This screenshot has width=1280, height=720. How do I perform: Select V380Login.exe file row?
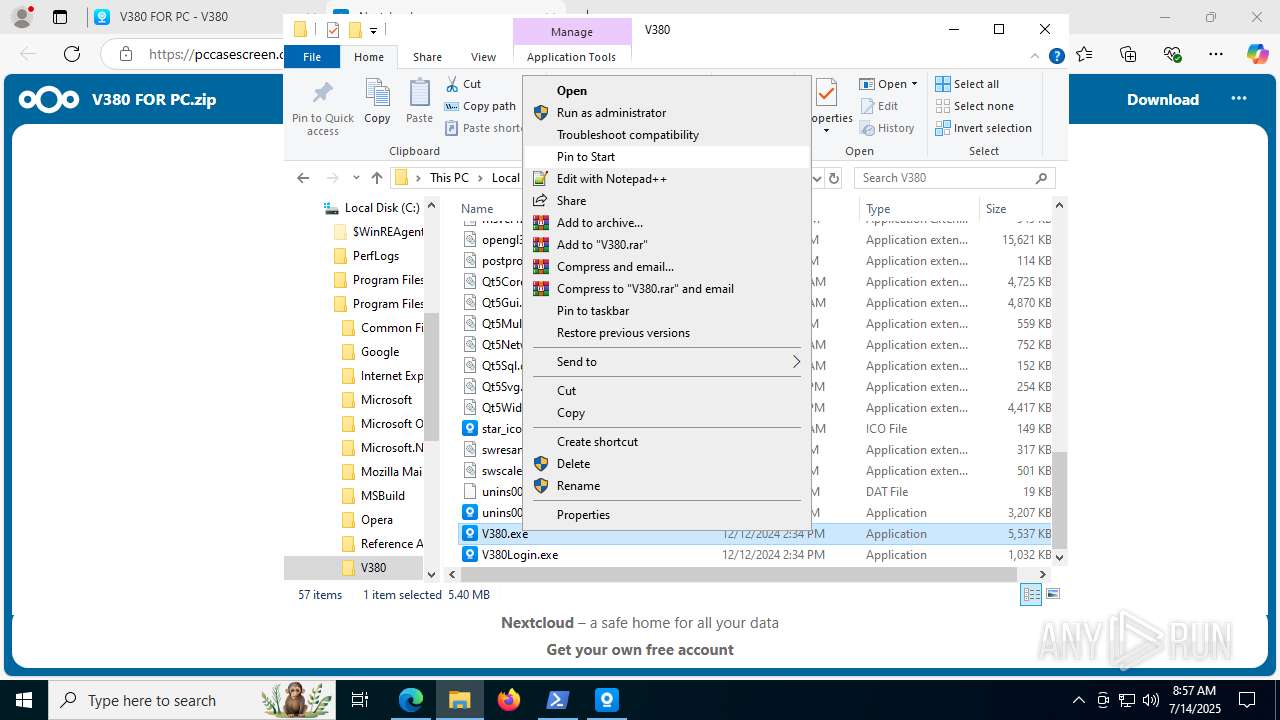(x=756, y=555)
